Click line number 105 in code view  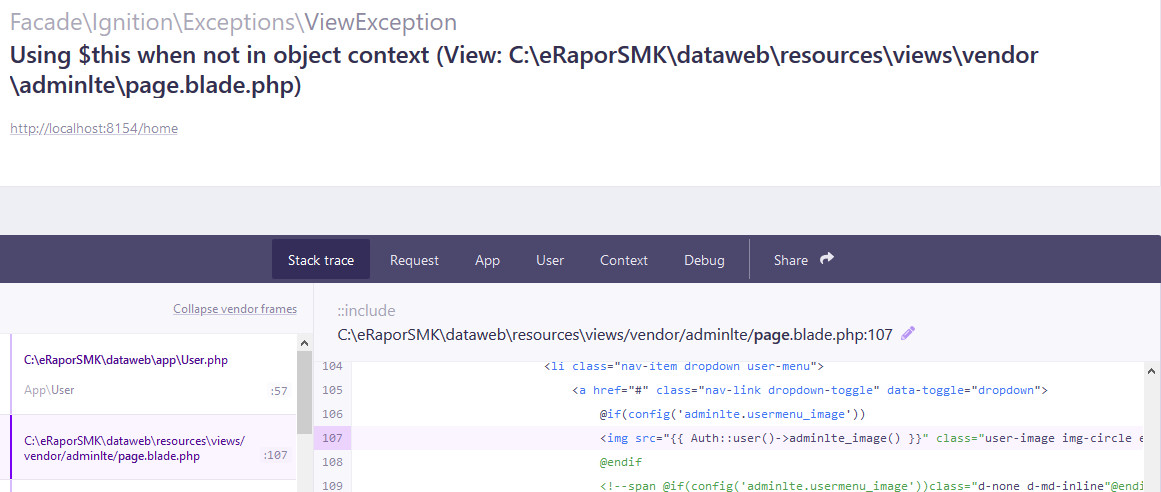pos(332,390)
